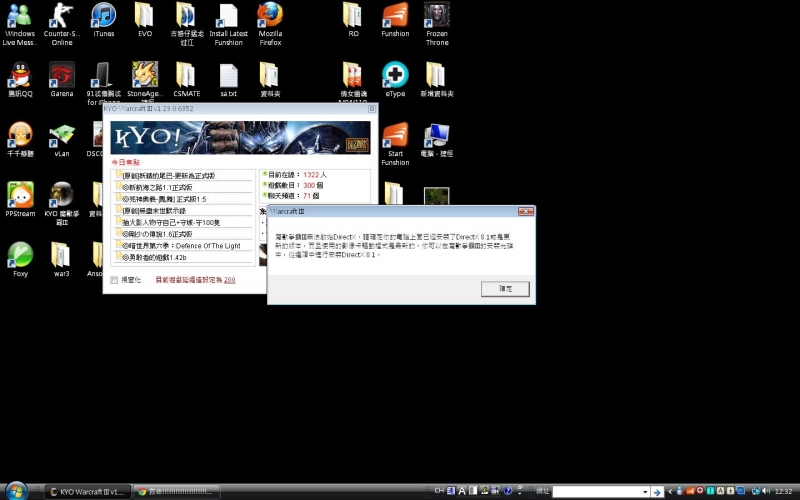Switch to KYO Warcraft III taskbar button
Screen dimensions: 800x500
pos(88,492)
